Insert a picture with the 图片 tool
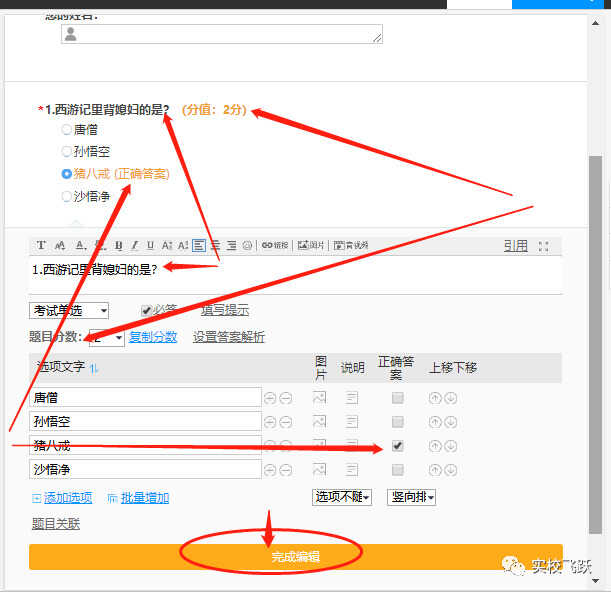Viewport: 611px width, 593px height. (x=311, y=245)
